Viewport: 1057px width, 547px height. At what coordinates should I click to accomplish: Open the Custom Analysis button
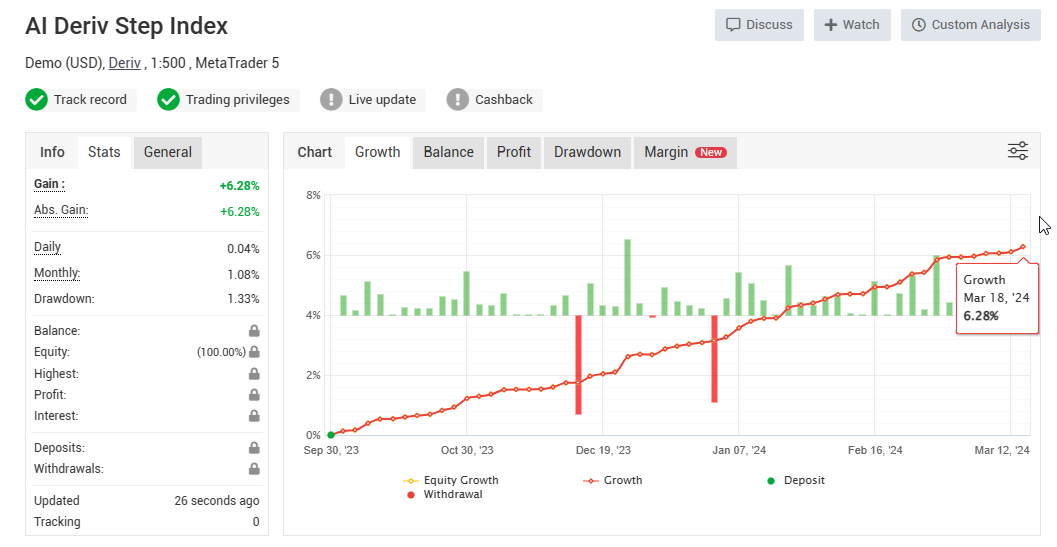970,25
